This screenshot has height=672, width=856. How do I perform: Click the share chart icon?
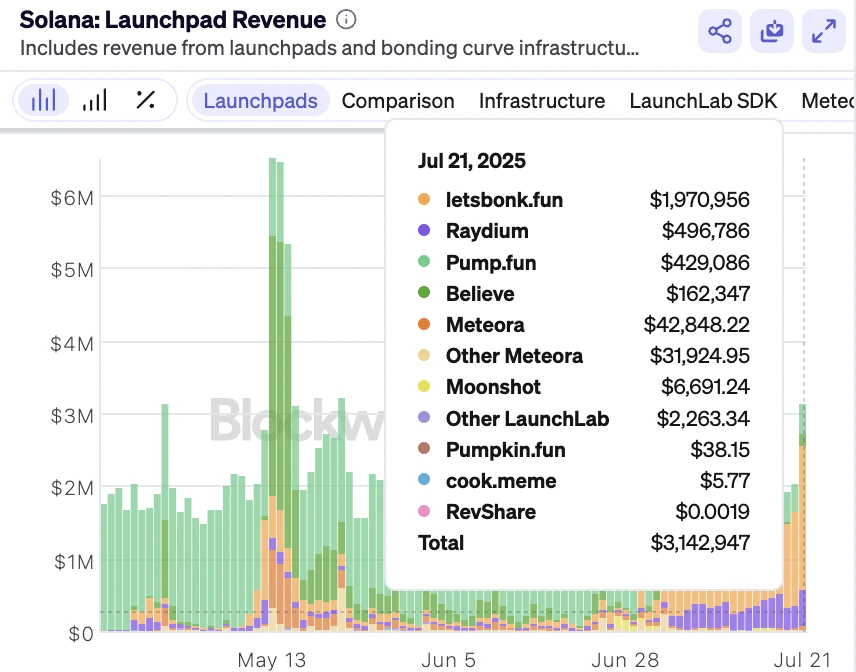tap(720, 32)
